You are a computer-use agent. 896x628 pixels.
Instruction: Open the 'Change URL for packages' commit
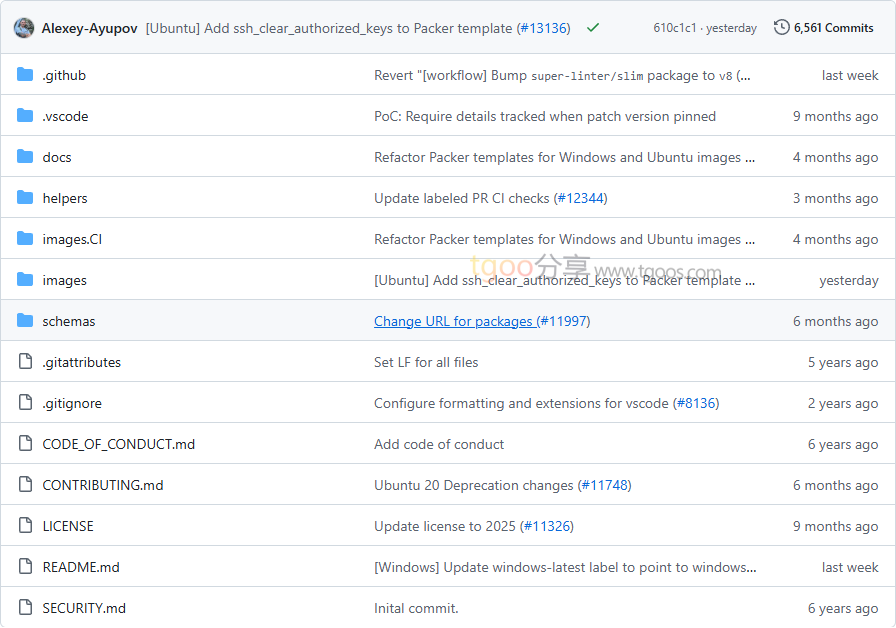click(453, 321)
